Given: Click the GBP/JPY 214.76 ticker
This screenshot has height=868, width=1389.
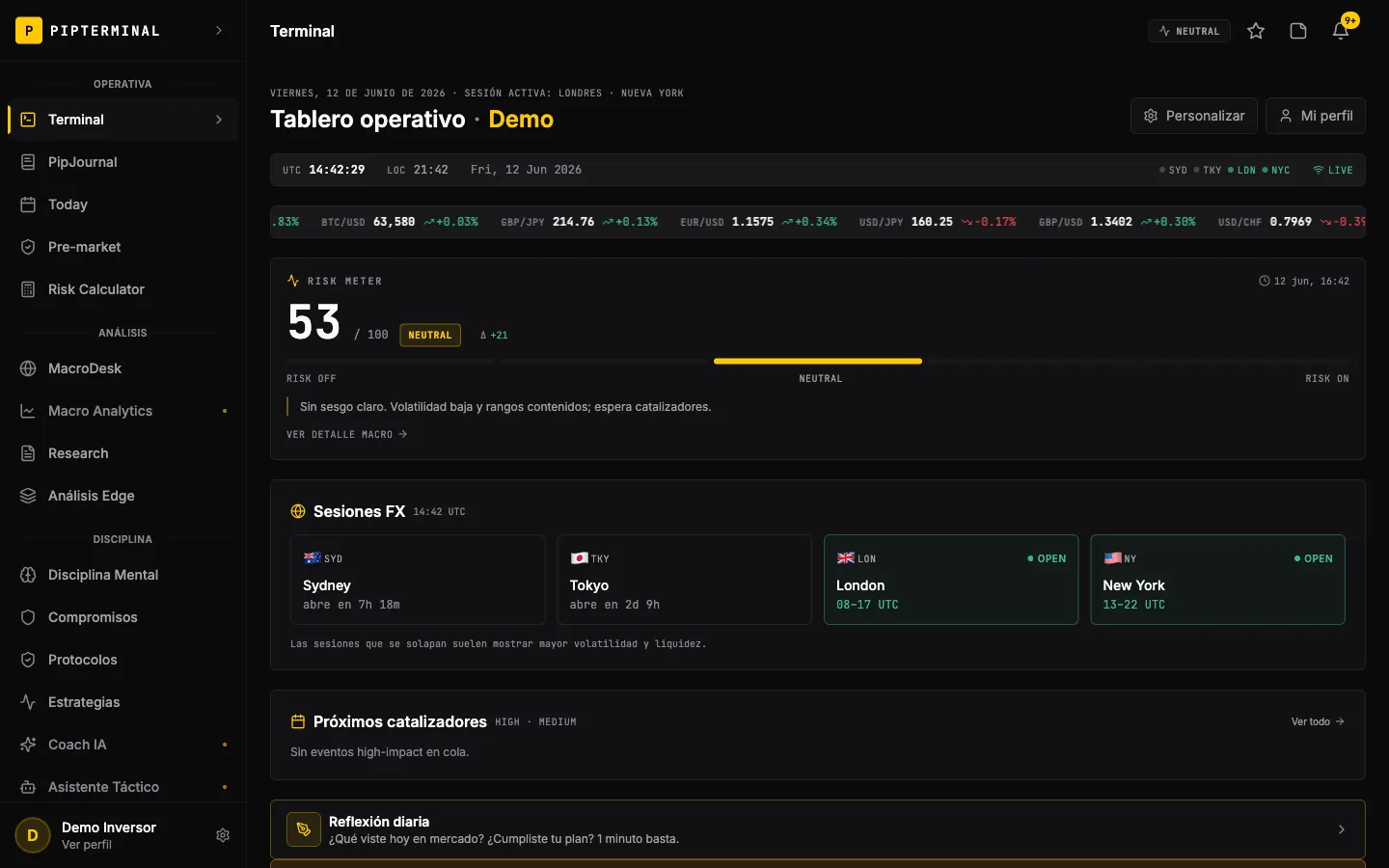Looking at the screenshot, I should [x=579, y=222].
